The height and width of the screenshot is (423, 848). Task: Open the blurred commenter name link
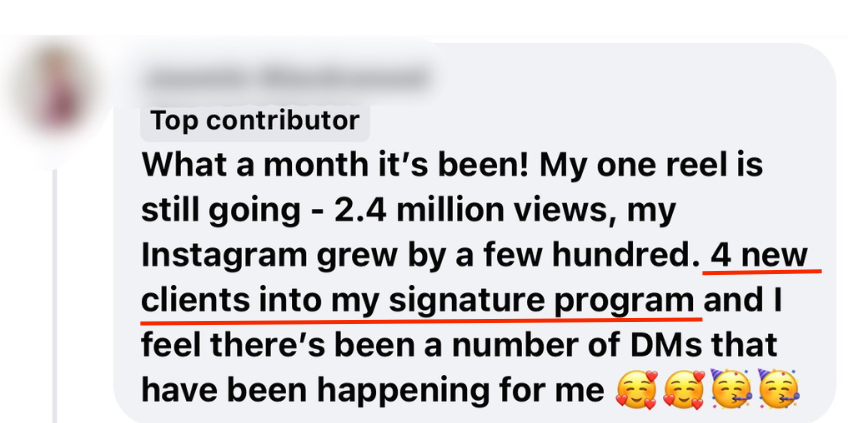(285, 79)
